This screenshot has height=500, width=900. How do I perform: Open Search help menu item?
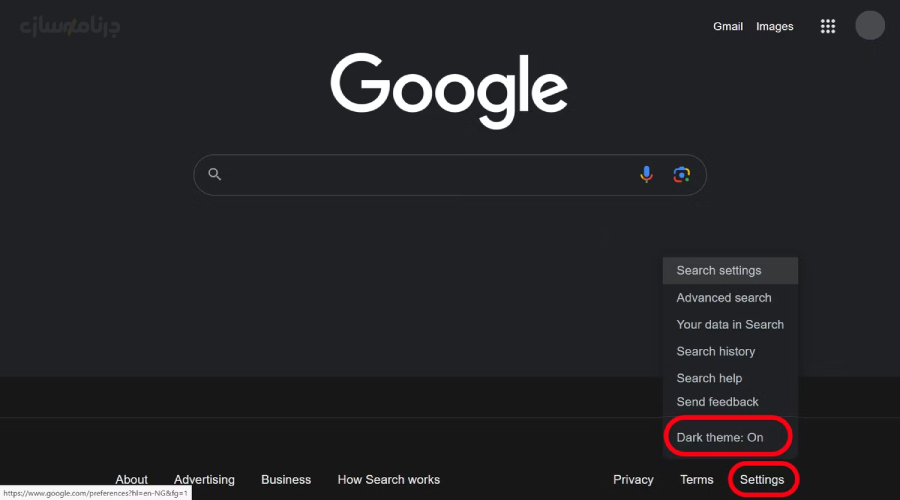pyautogui.click(x=709, y=378)
